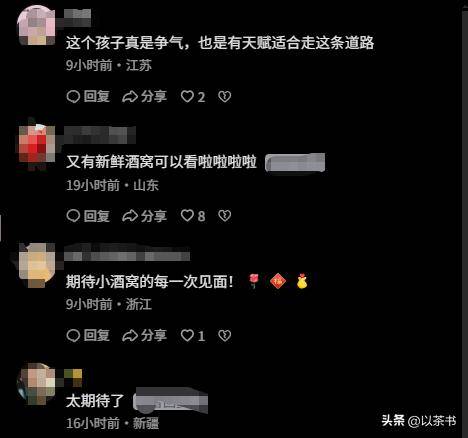Like the Zhejiang comment with 1 like
Viewport: 468px width, 438px height.
(x=193, y=335)
